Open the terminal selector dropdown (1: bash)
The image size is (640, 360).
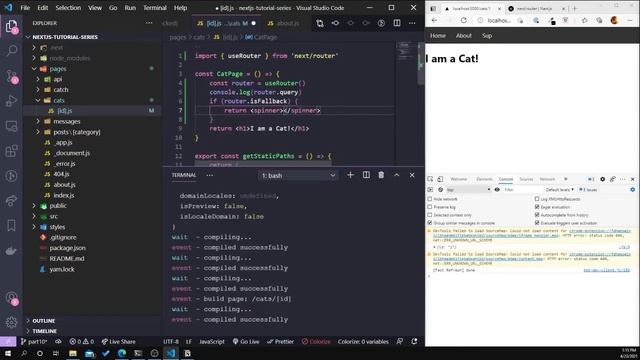point(298,176)
